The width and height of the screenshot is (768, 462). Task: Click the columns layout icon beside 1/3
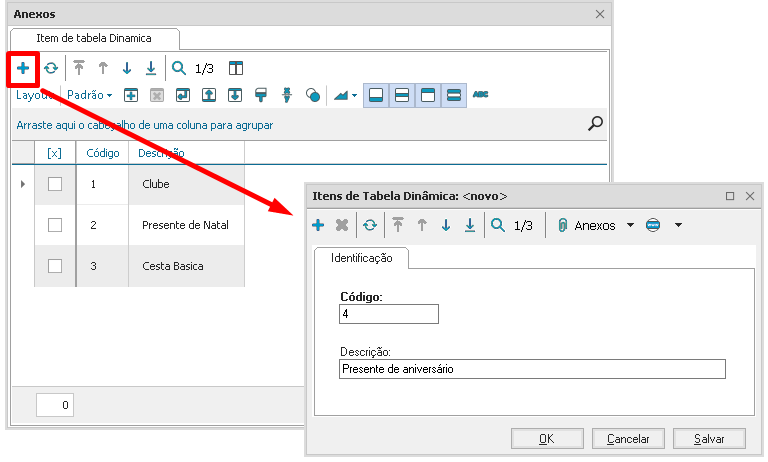(x=236, y=68)
